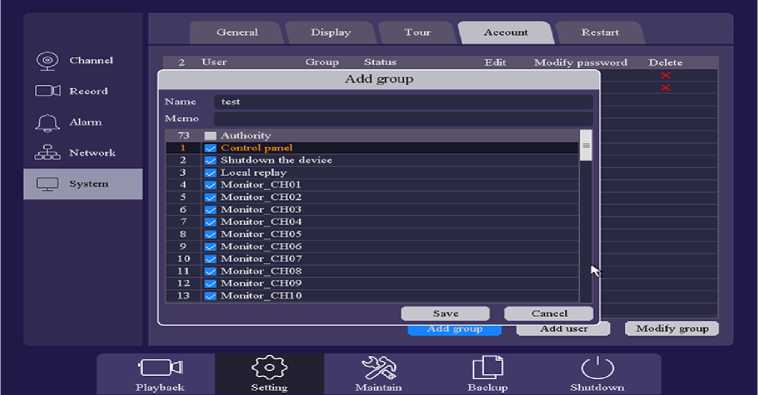758x395 pixels.
Task: Select the Record camcorder icon
Action: click(x=47, y=91)
